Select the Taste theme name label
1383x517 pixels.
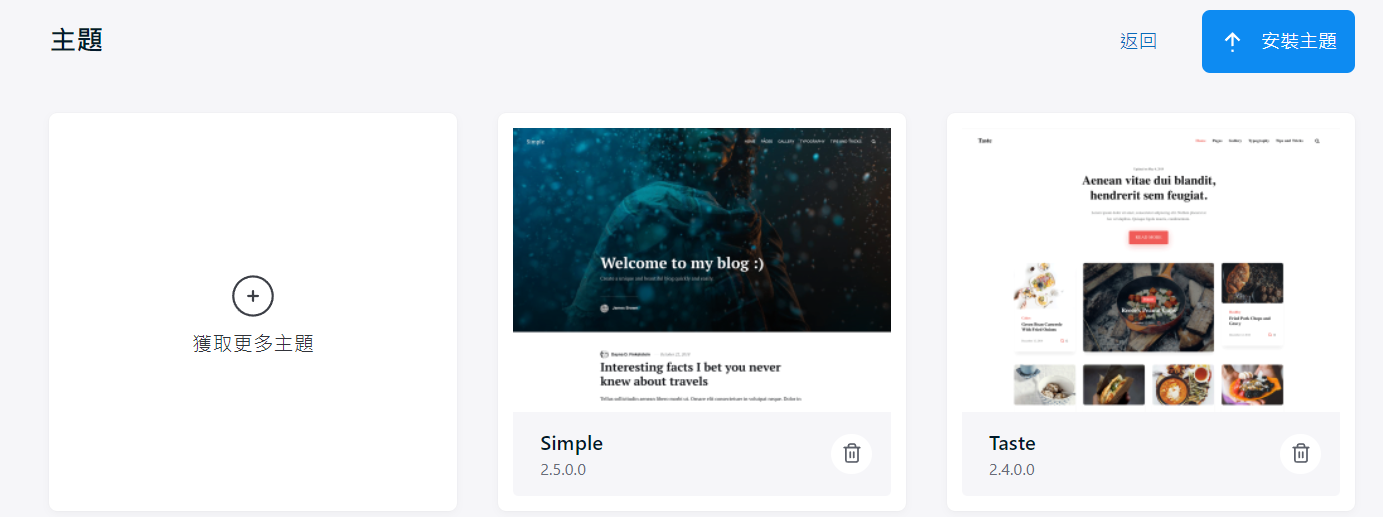(1012, 443)
